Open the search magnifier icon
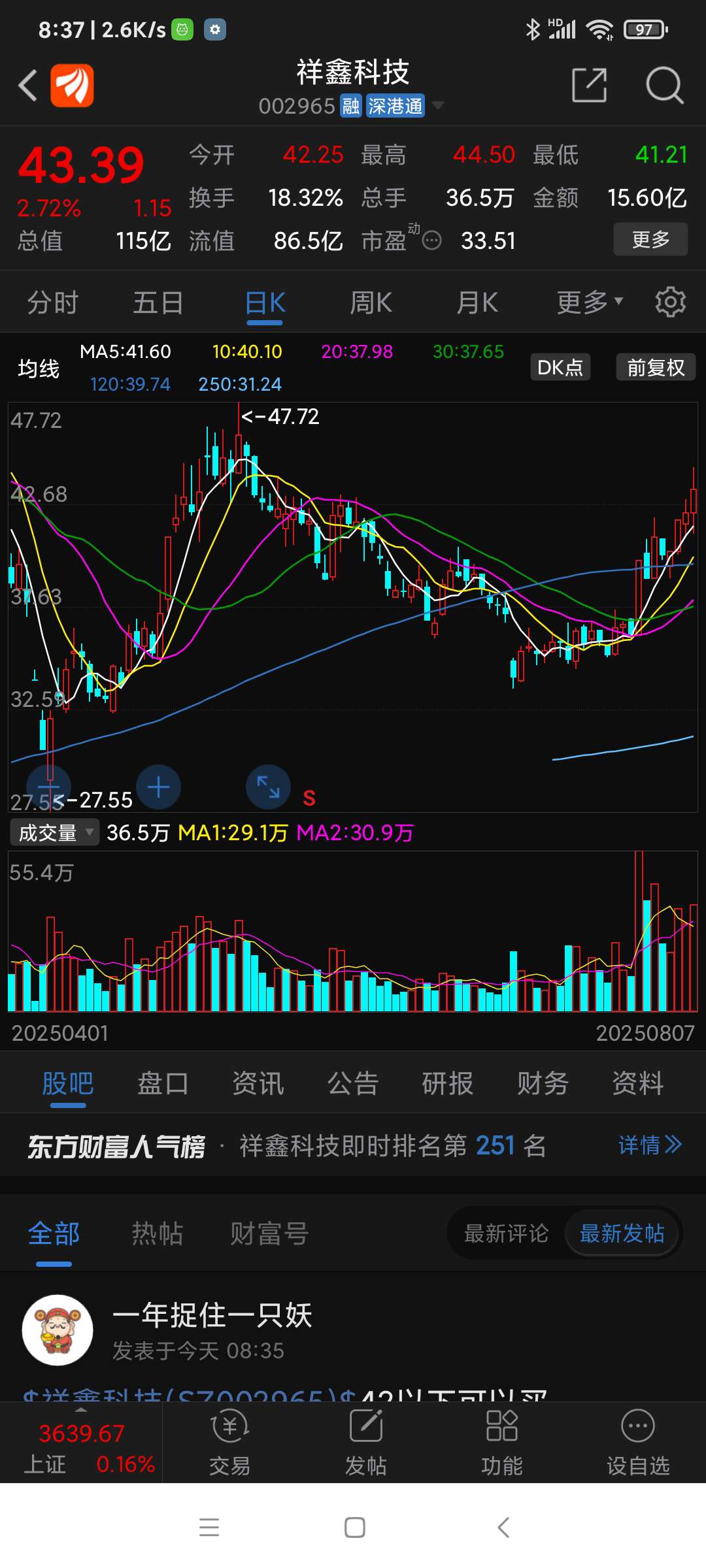This screenshot has width=706, height=1568. click(664, 85)
